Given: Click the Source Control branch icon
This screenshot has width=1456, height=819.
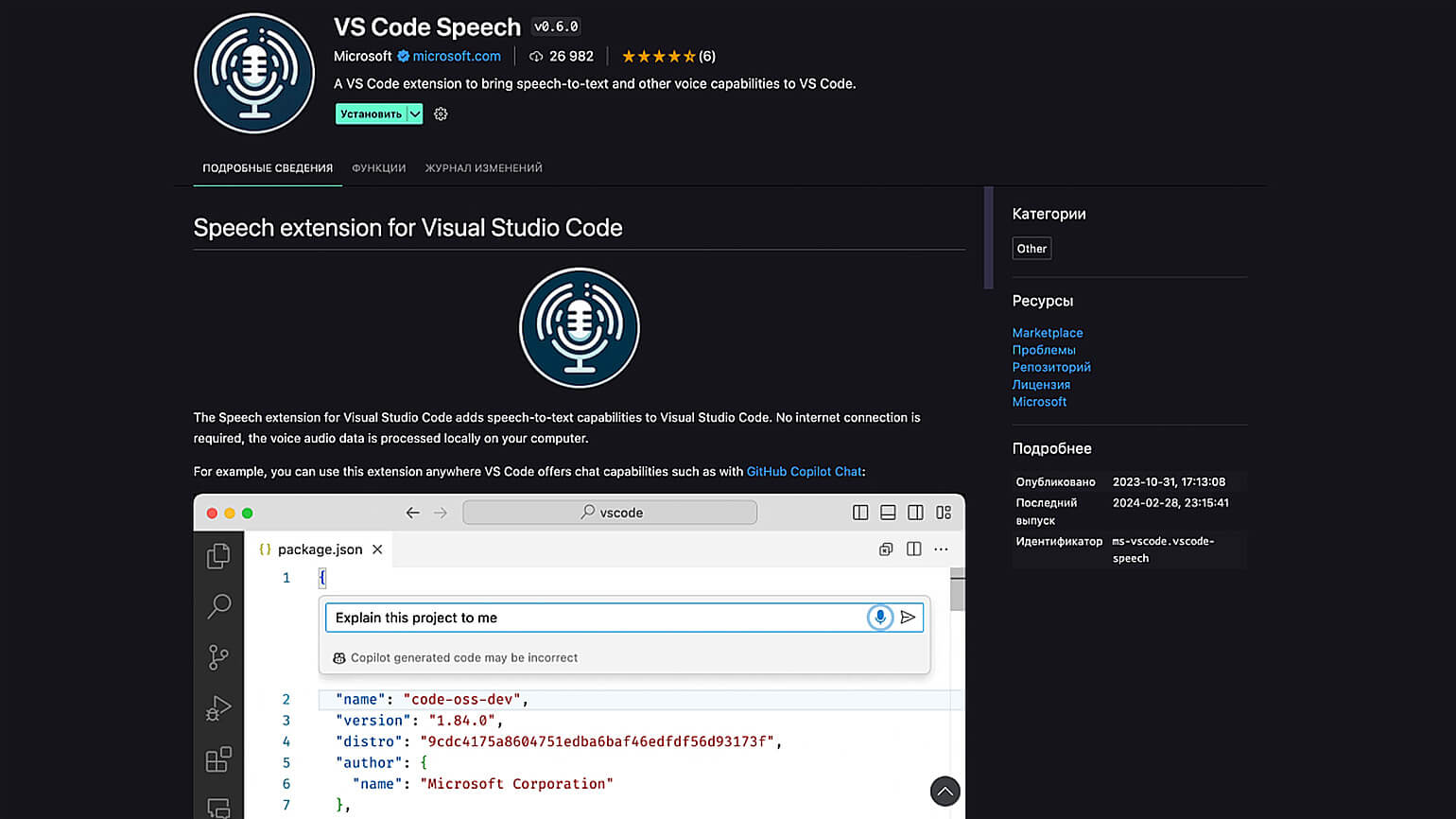Looking at the screenshot, I should tap(218, 657).
